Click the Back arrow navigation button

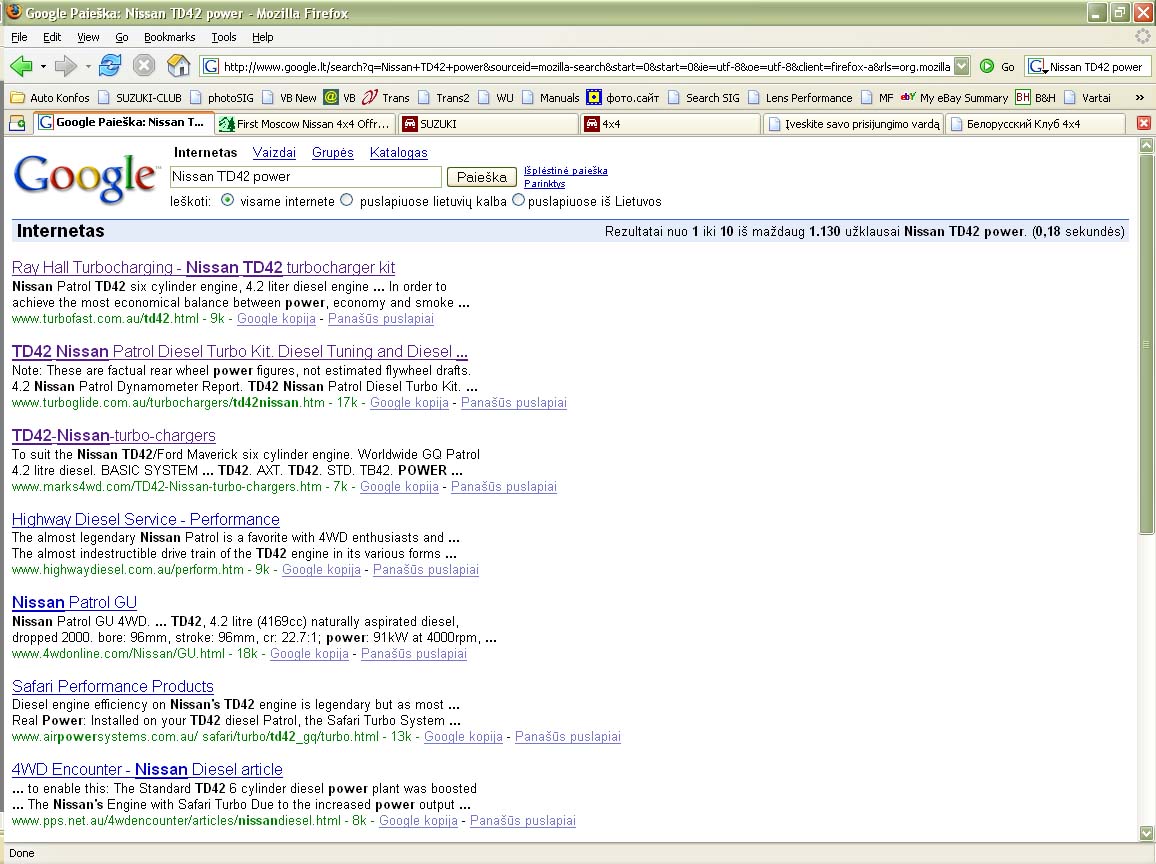click(x=21, y=66)
